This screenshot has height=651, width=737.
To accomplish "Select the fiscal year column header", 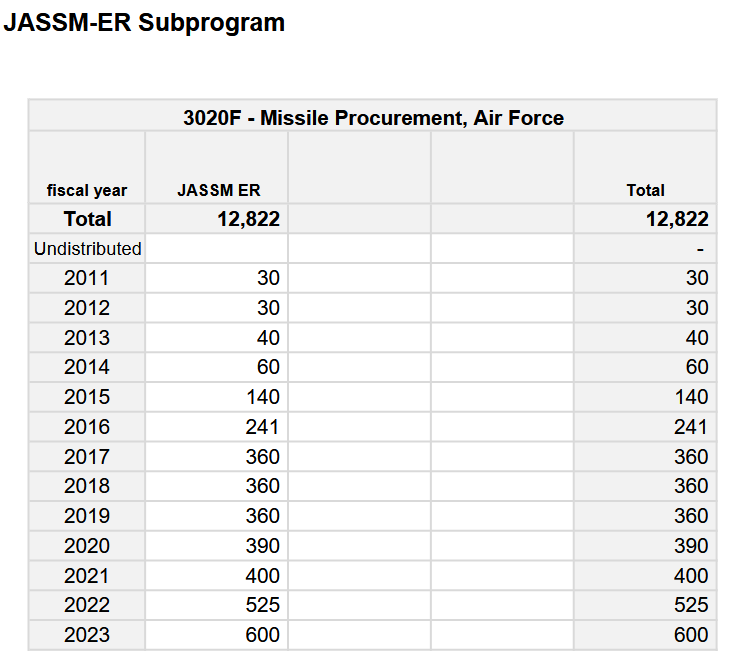I will pos(87,190).
